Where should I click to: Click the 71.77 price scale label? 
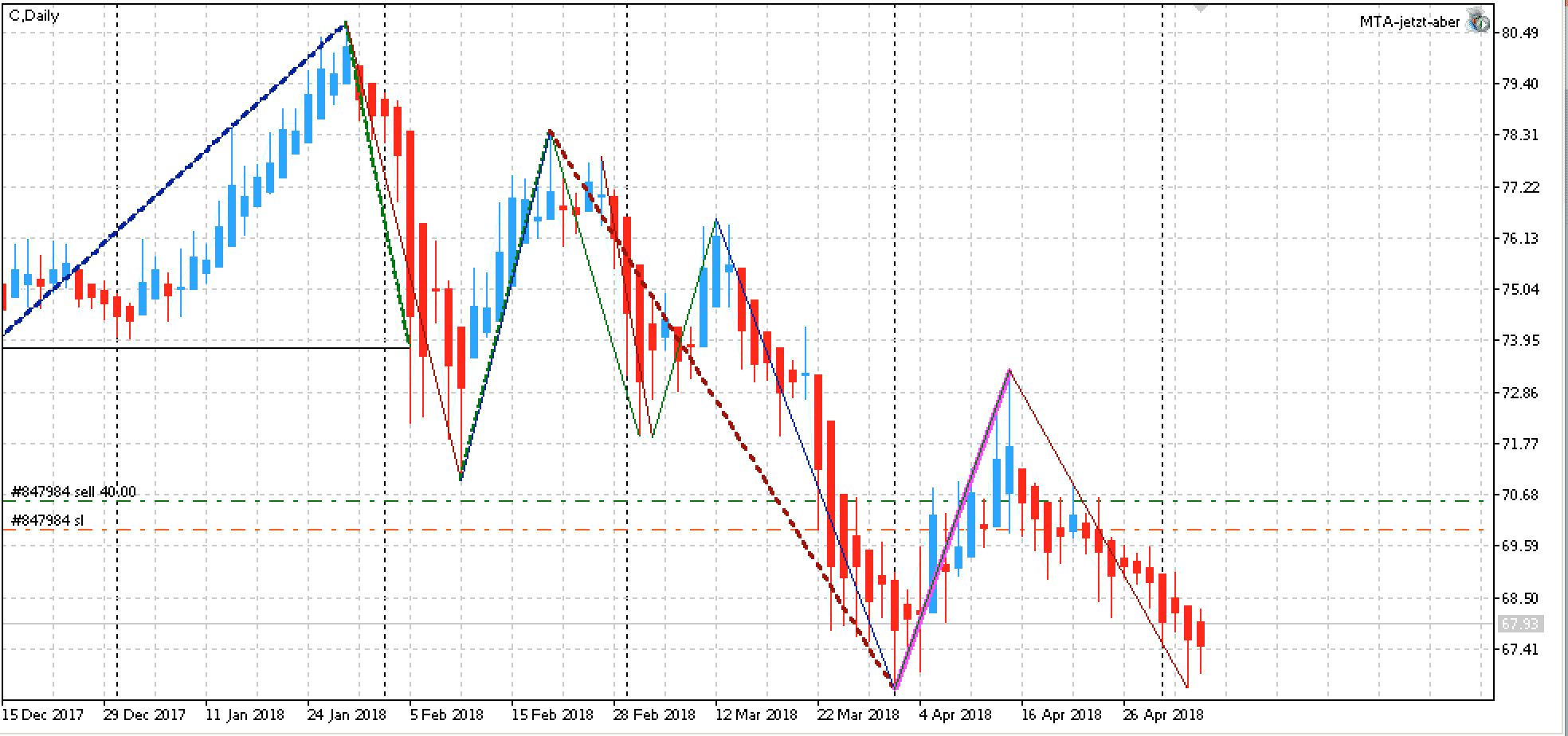[x=1519, y=444]
